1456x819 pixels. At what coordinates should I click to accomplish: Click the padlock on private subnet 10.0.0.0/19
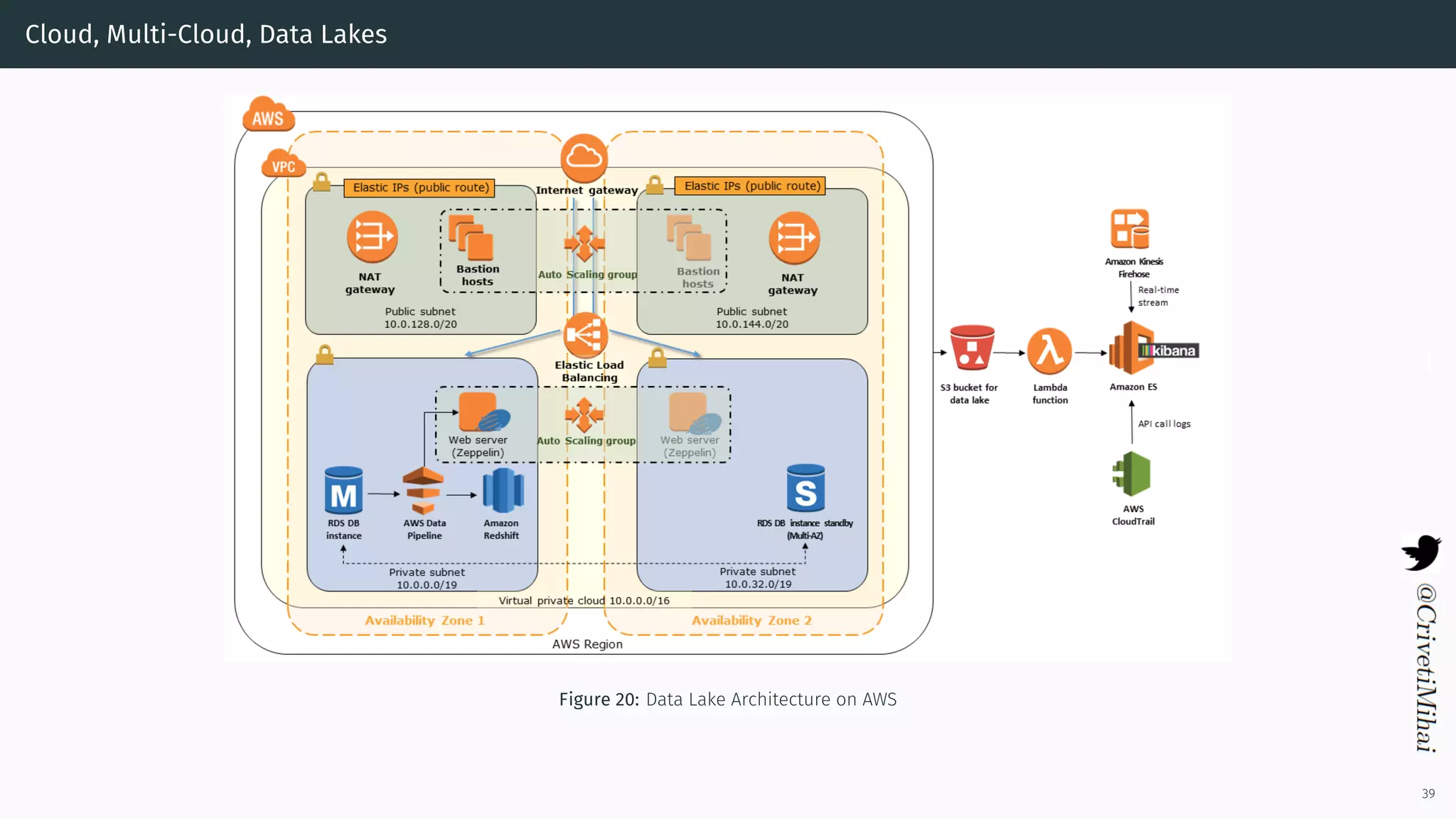325,354
